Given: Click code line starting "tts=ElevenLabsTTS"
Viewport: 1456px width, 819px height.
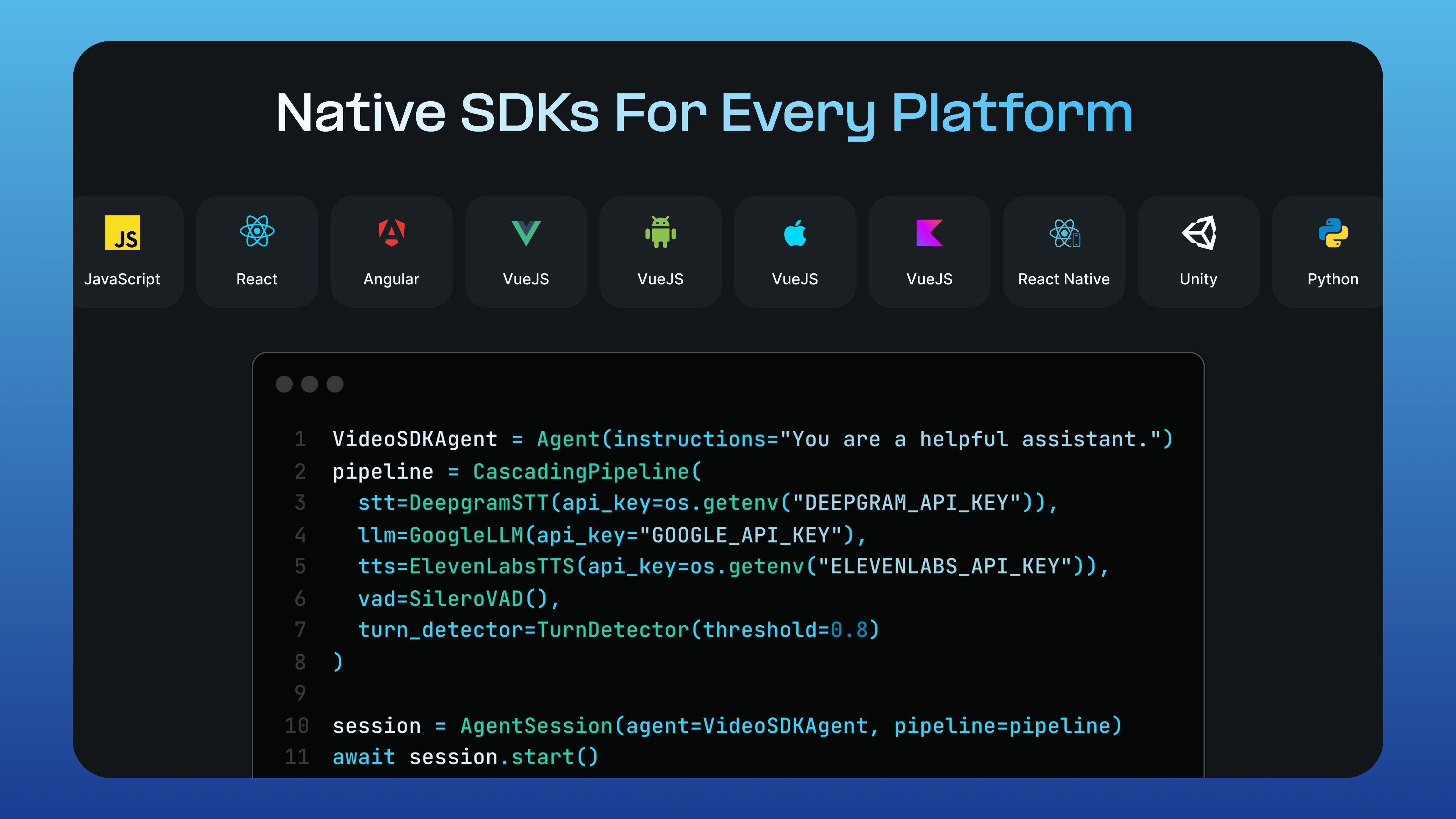Looking at the screenshot, I should click(x=733, y=566).
